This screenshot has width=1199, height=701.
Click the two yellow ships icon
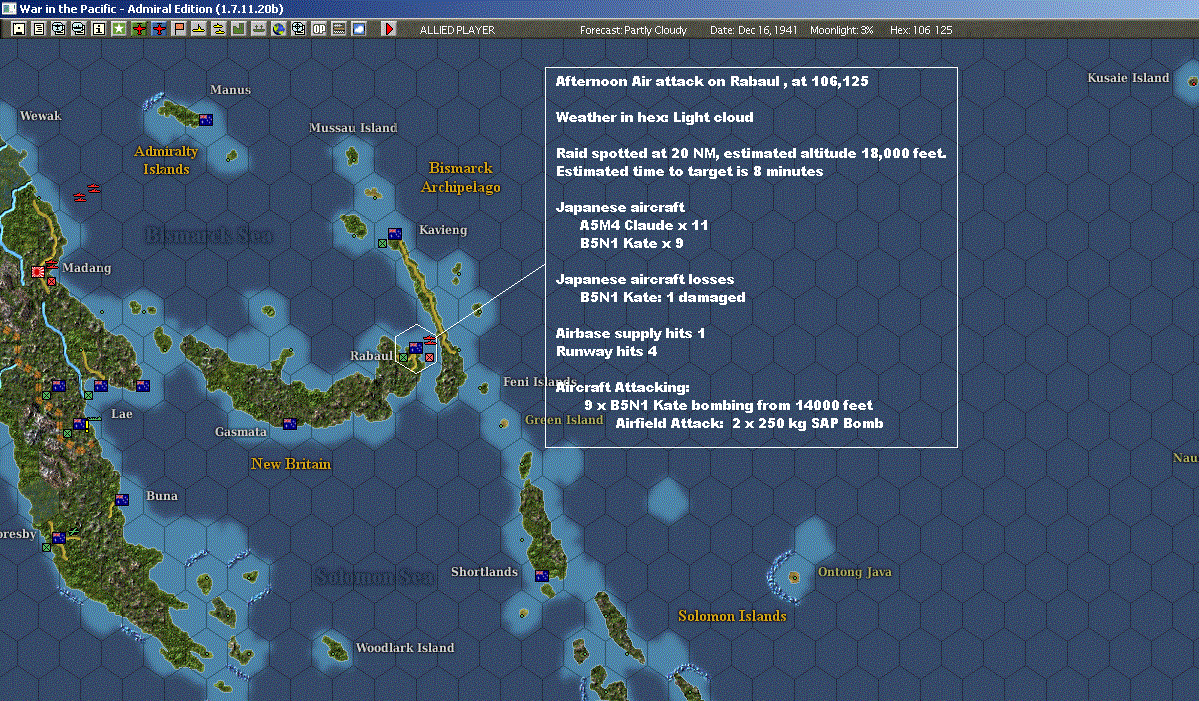[219, 29]
